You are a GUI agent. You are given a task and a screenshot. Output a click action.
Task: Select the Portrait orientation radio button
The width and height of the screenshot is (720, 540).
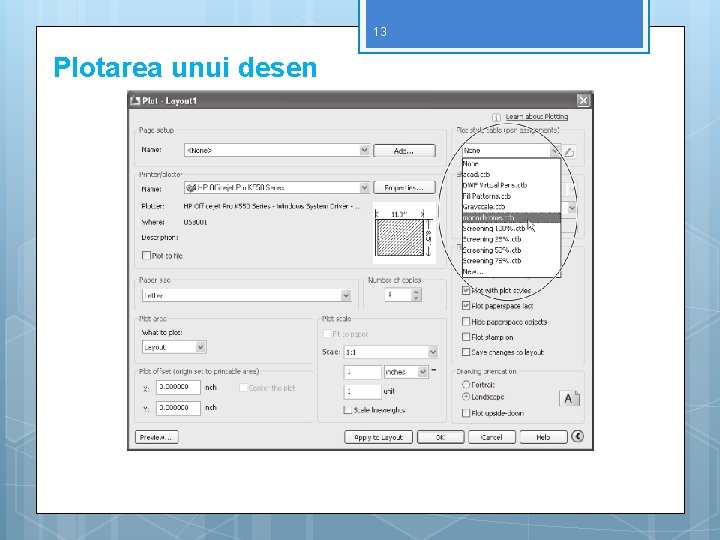466,385
